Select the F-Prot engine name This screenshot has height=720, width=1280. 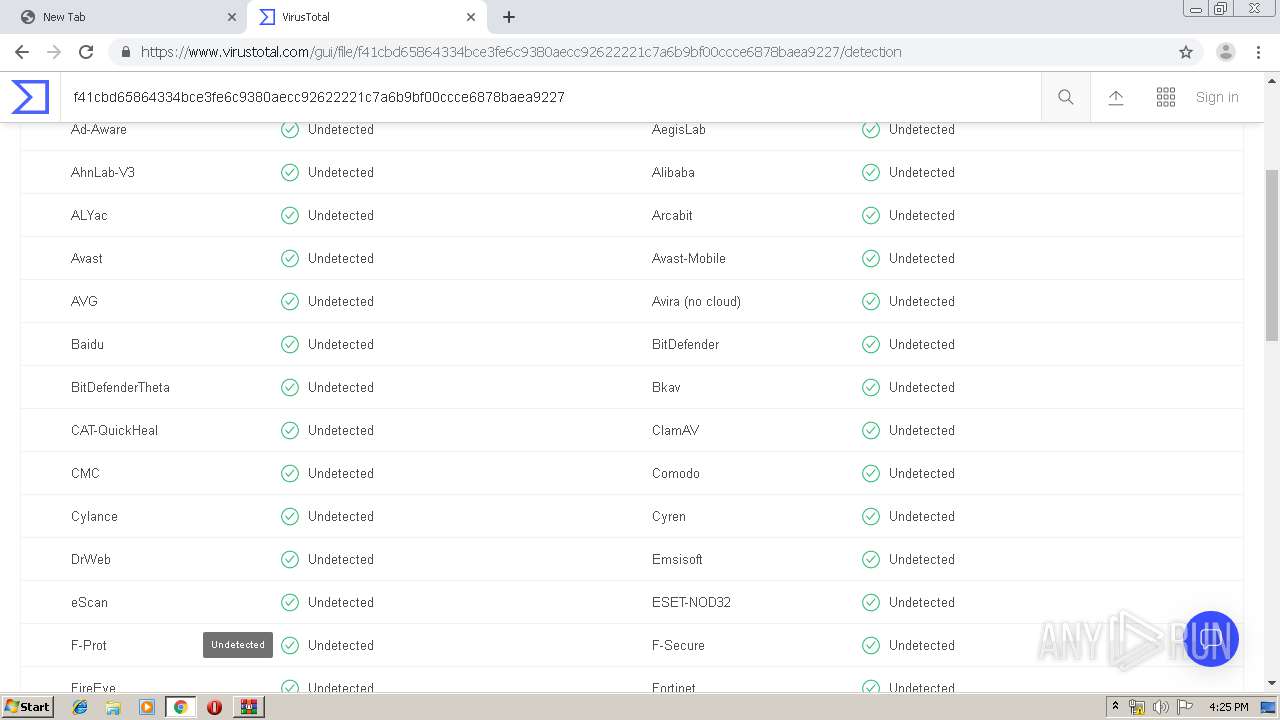pyautogui.click(x=88, y=645)
